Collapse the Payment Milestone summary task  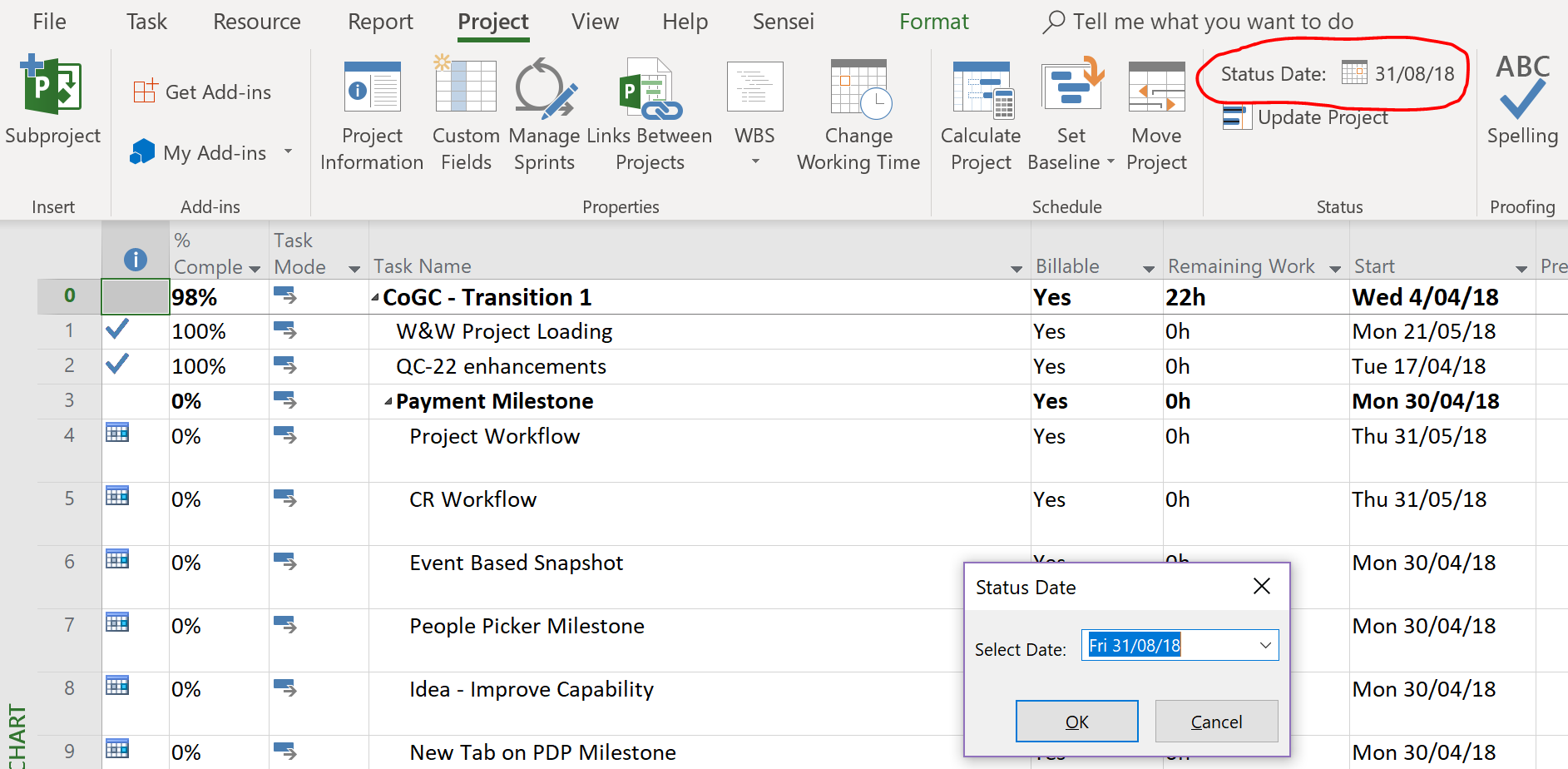[x=388, y=402]
